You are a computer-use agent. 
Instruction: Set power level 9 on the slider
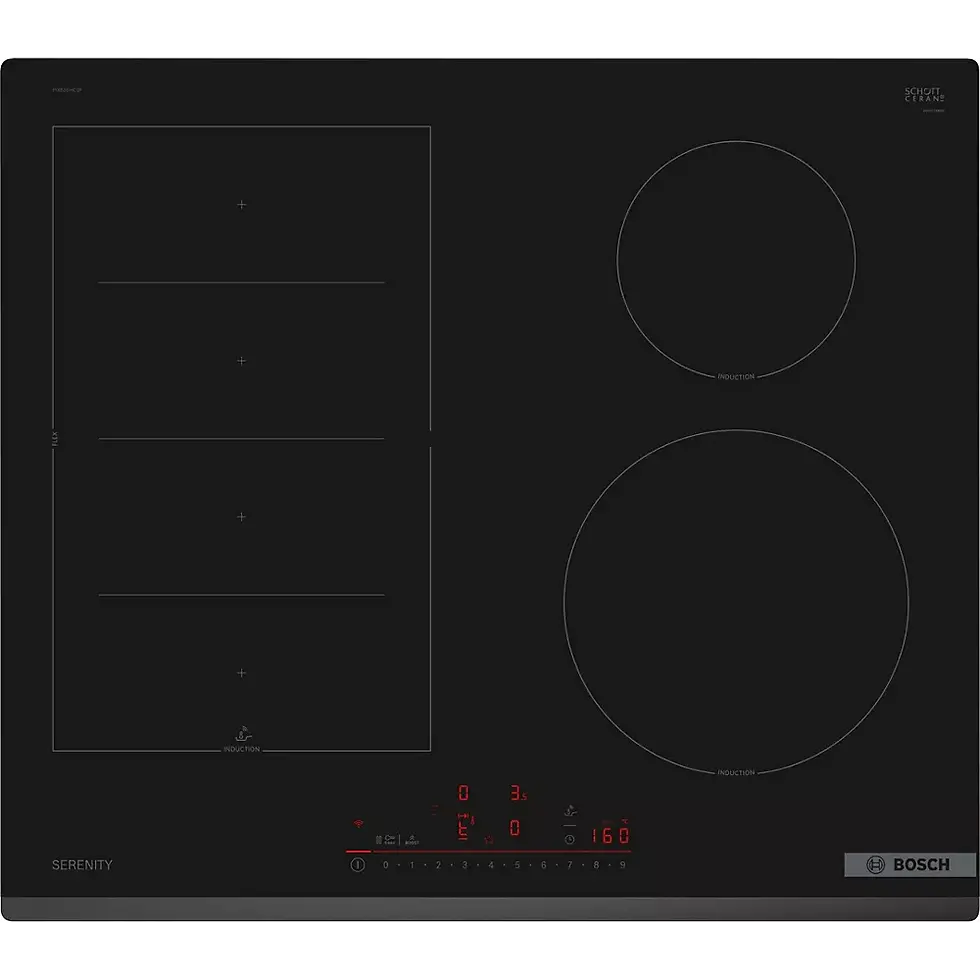(x=622, y=864)
